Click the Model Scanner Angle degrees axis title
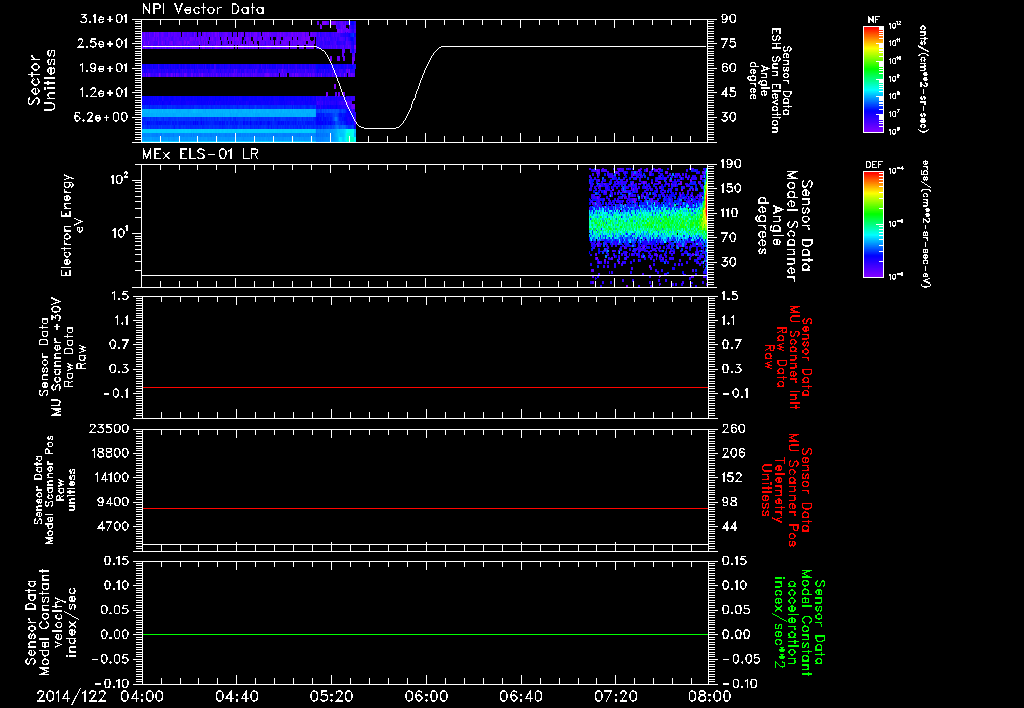Viewport: 1024px width, 708px height. (x=784, y=225)
